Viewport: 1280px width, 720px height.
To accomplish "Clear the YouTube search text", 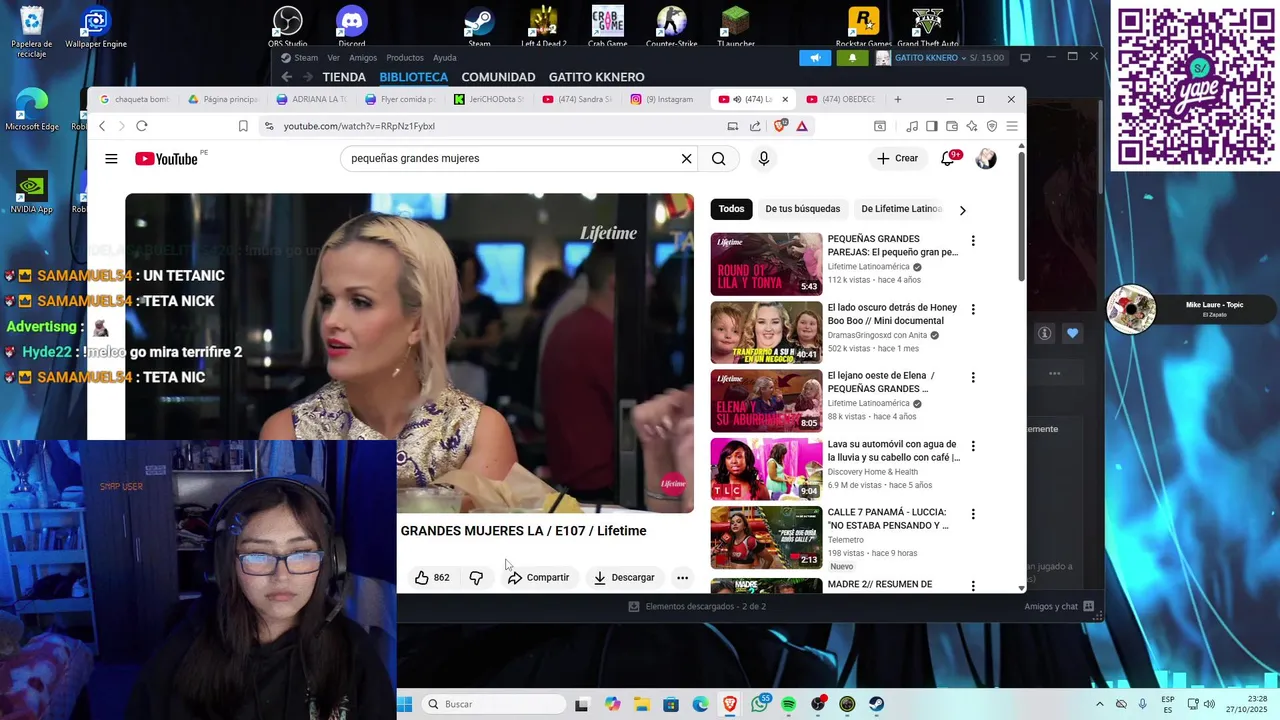I will click(686, 158).
